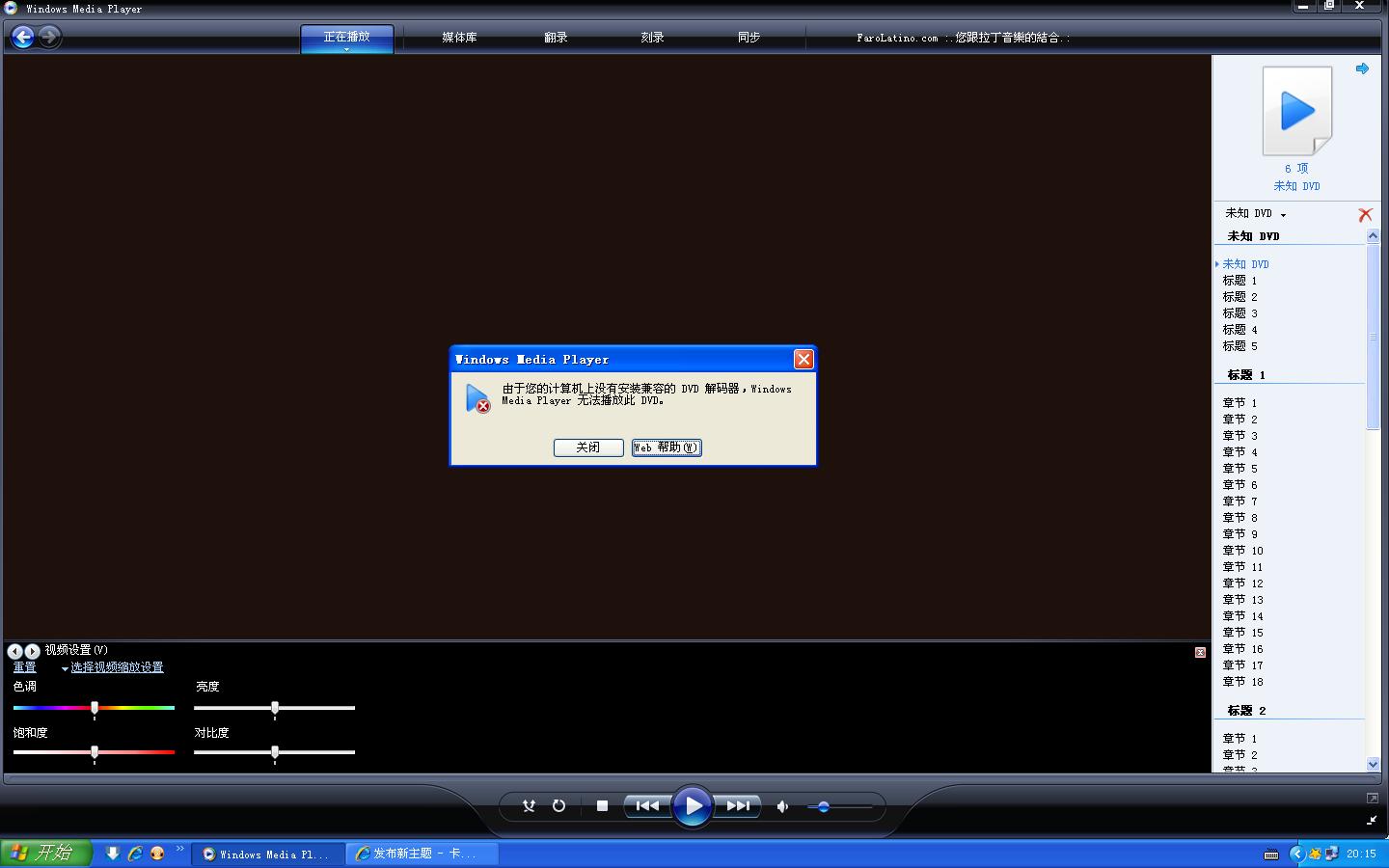
Task: Toggle repeat playback
Action: pos(559,806)
